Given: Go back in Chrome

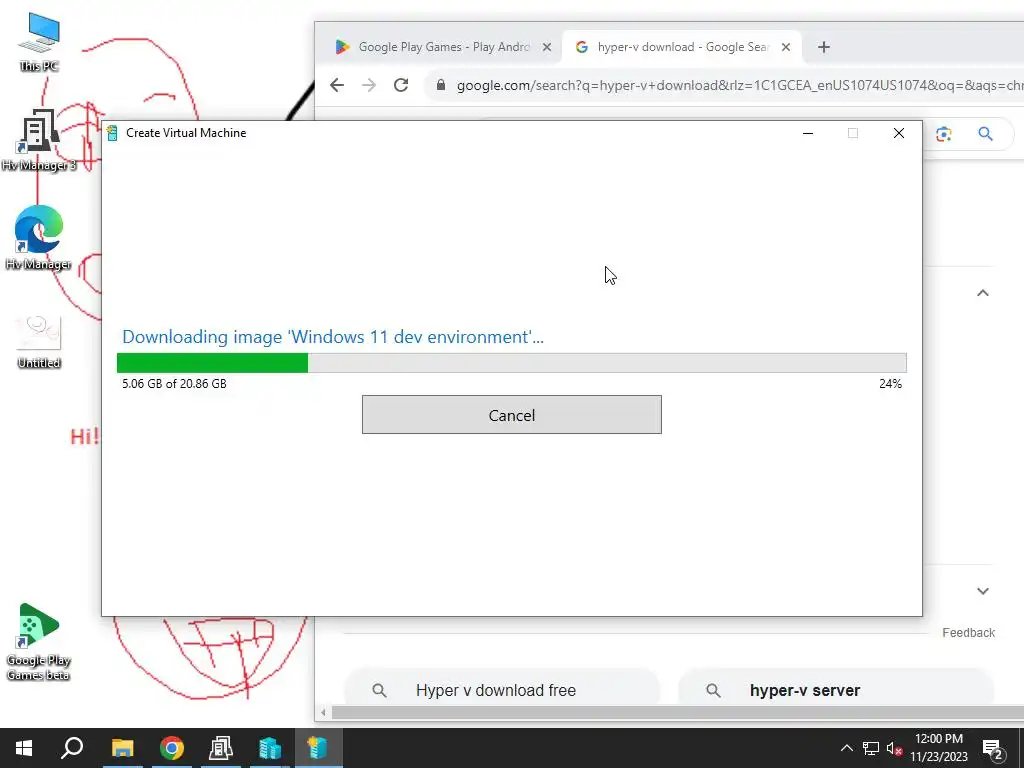Looking at the screenshot, I should point(336,85).
